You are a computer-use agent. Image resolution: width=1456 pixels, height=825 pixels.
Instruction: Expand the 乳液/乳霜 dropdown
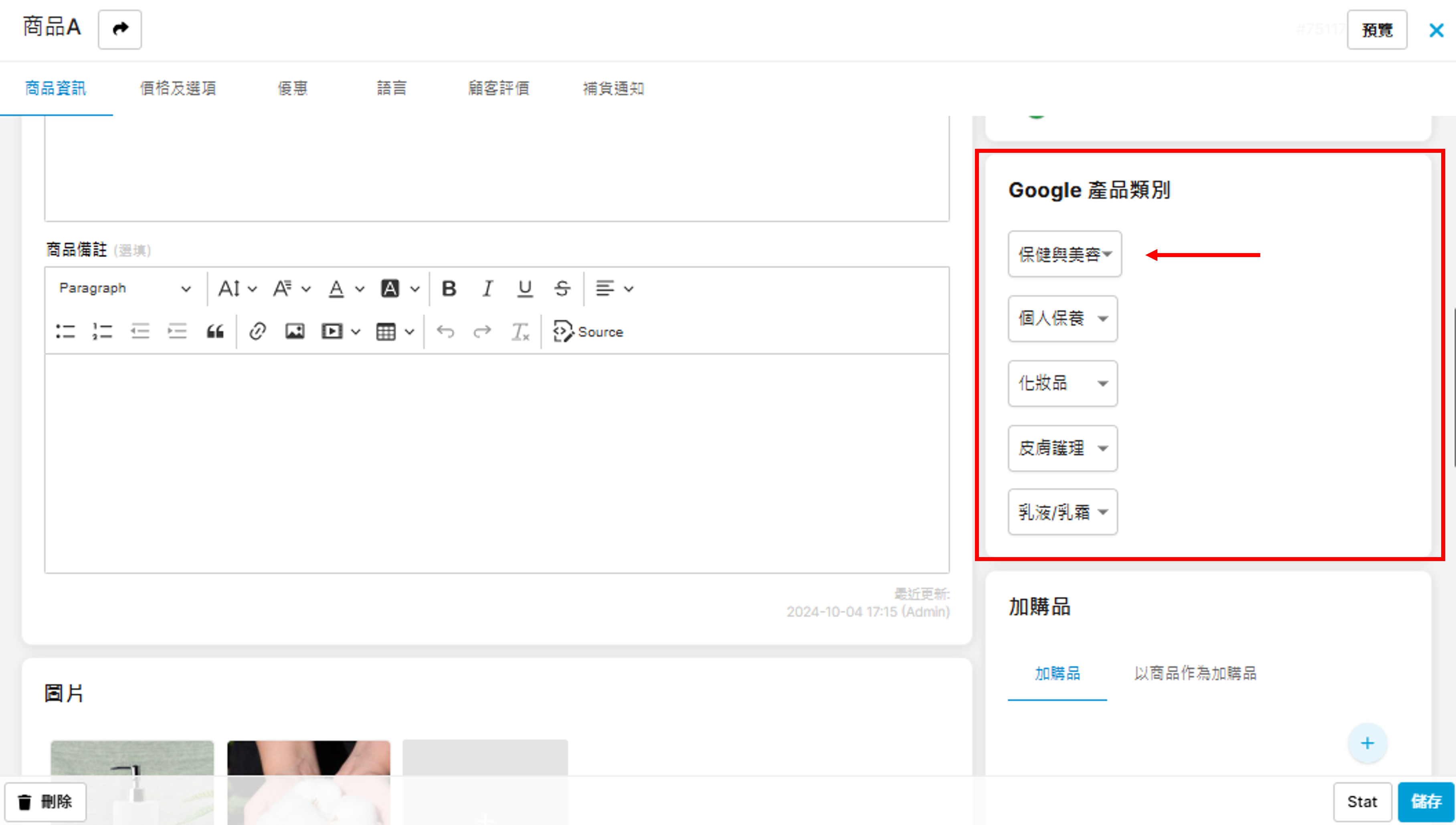(1062, 512)
